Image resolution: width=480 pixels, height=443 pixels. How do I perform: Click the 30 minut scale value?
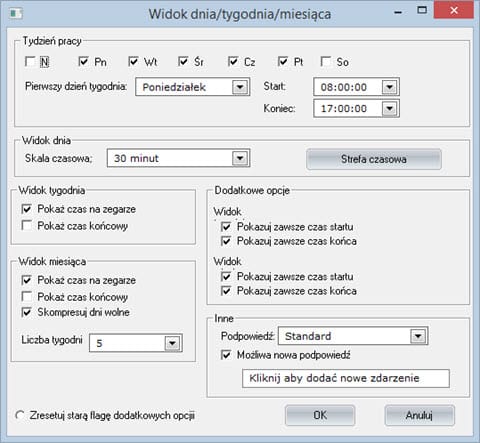(x=136, y=158)
